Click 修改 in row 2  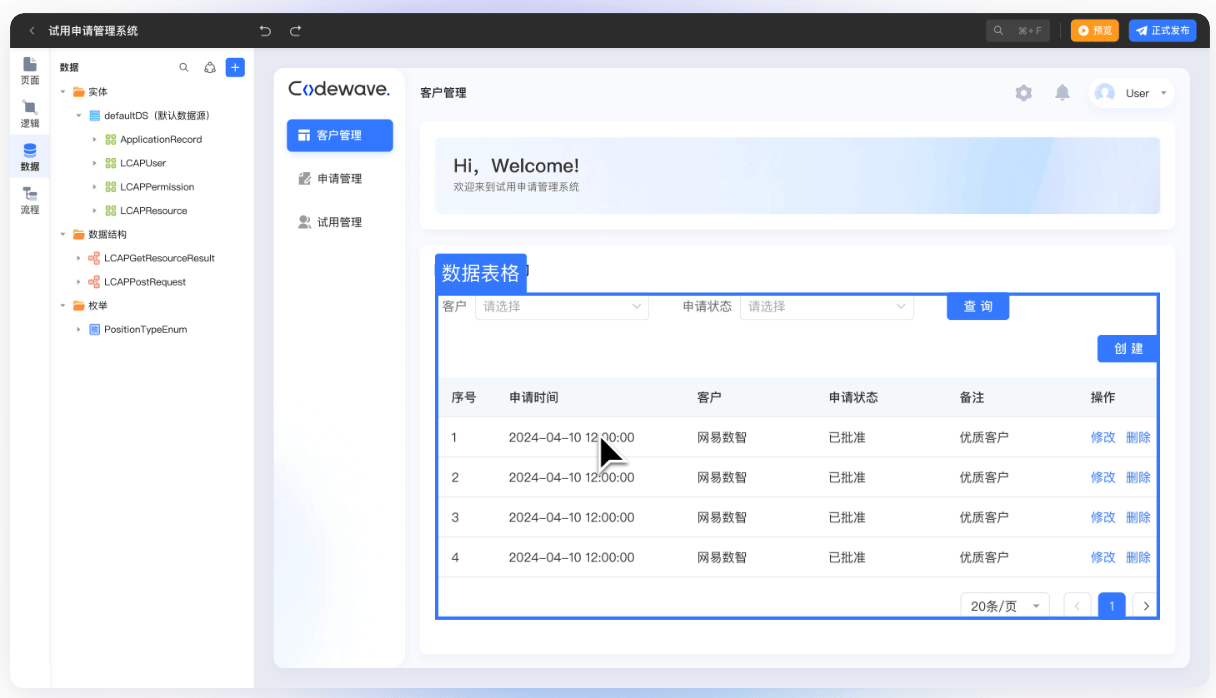[x=1103, y=478]
